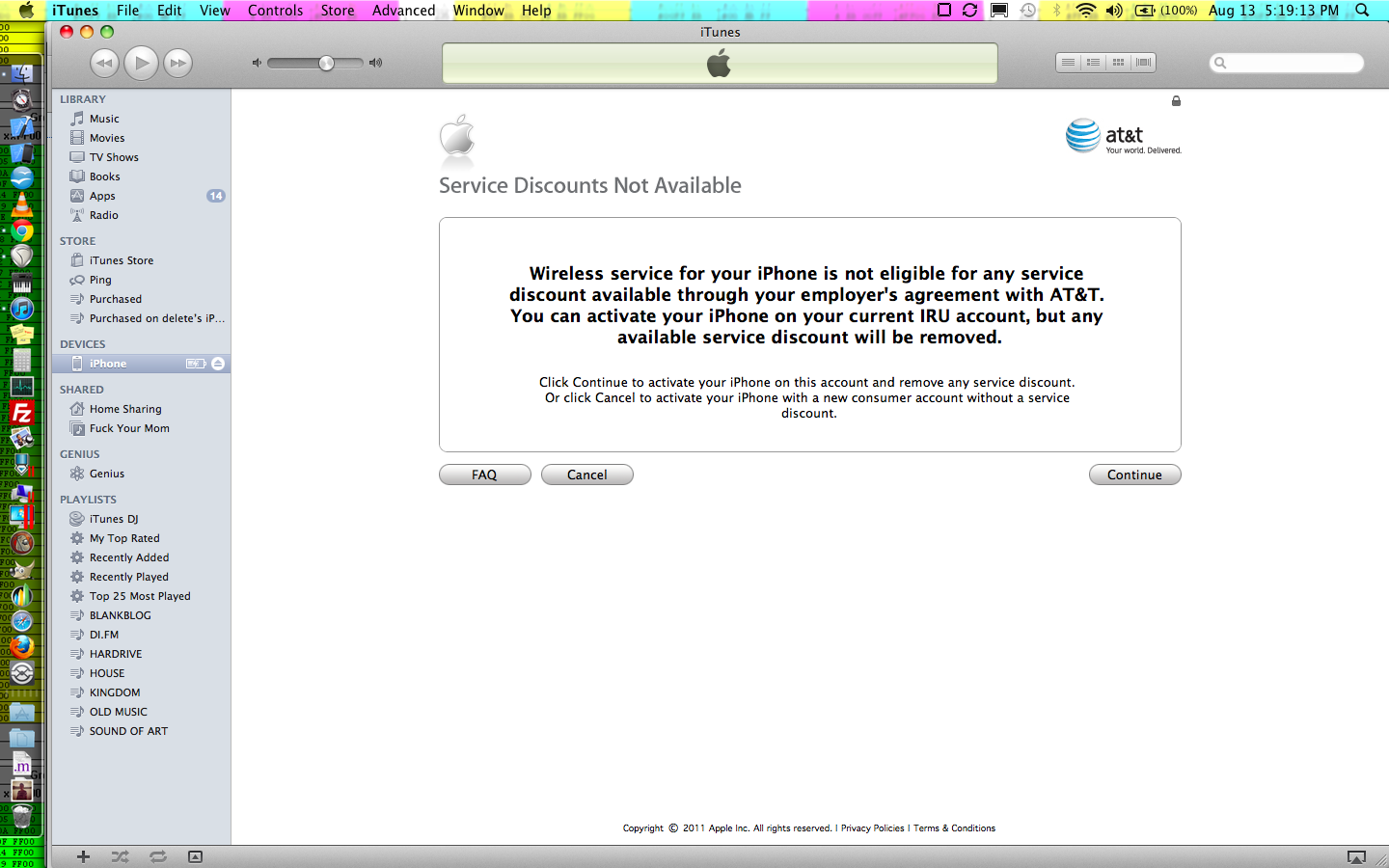1389x868 pixels.
Task: Show or hide the artwork viewer
Action: click(196, 856)
